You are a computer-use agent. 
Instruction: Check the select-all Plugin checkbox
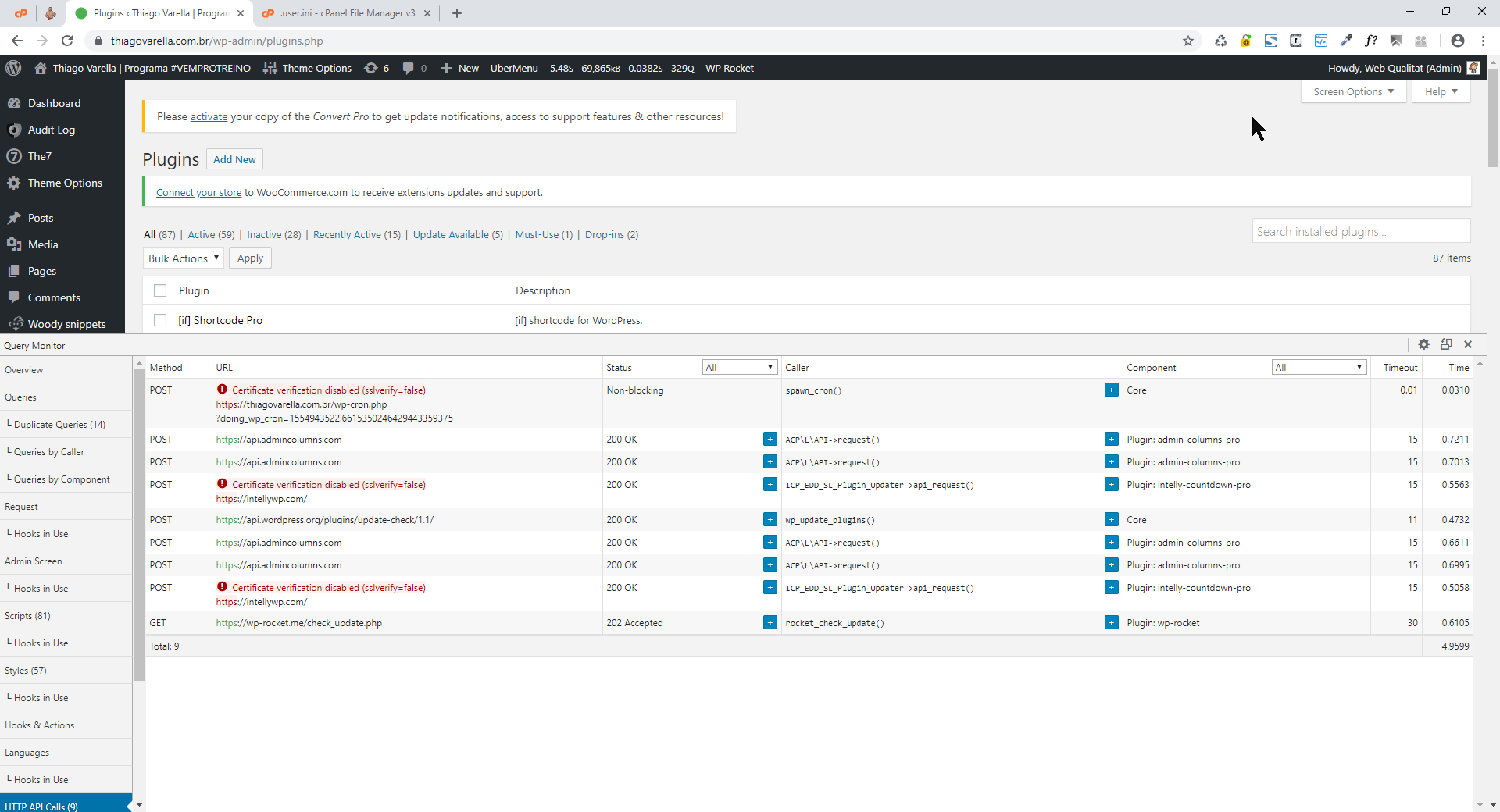160,290
